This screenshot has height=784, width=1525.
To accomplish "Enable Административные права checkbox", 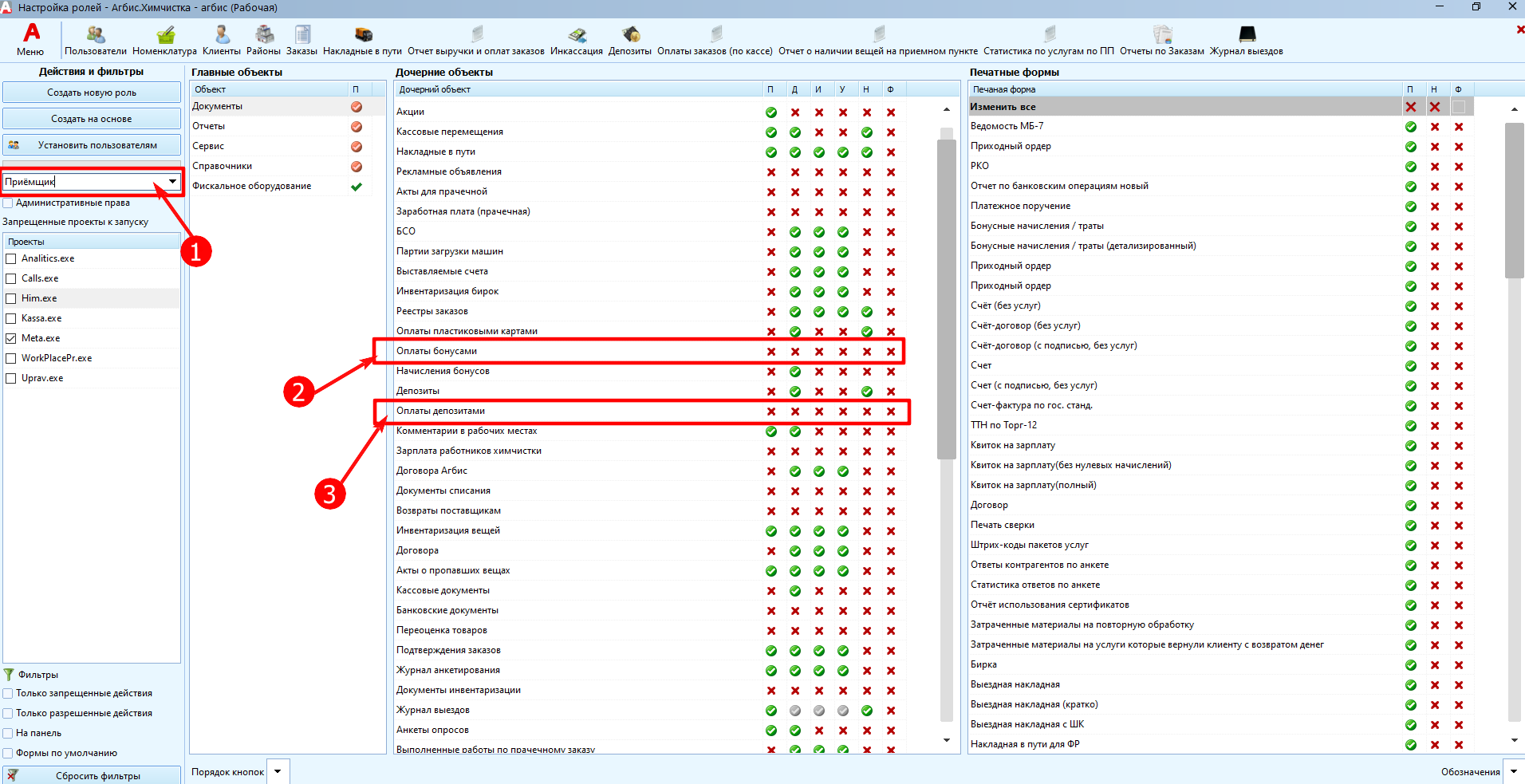I will (8, 203).
